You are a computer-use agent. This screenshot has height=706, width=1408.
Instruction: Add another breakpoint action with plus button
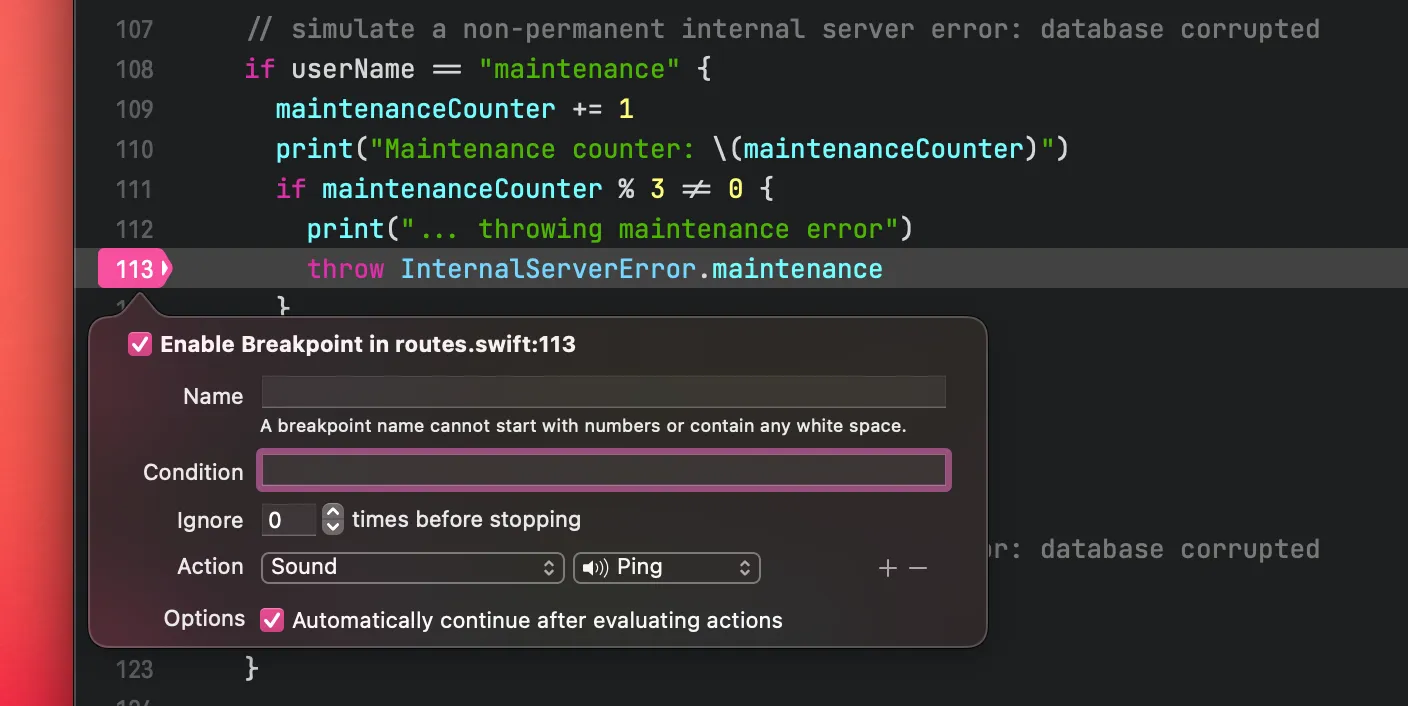pyautogui.click(x=887, y=568)
